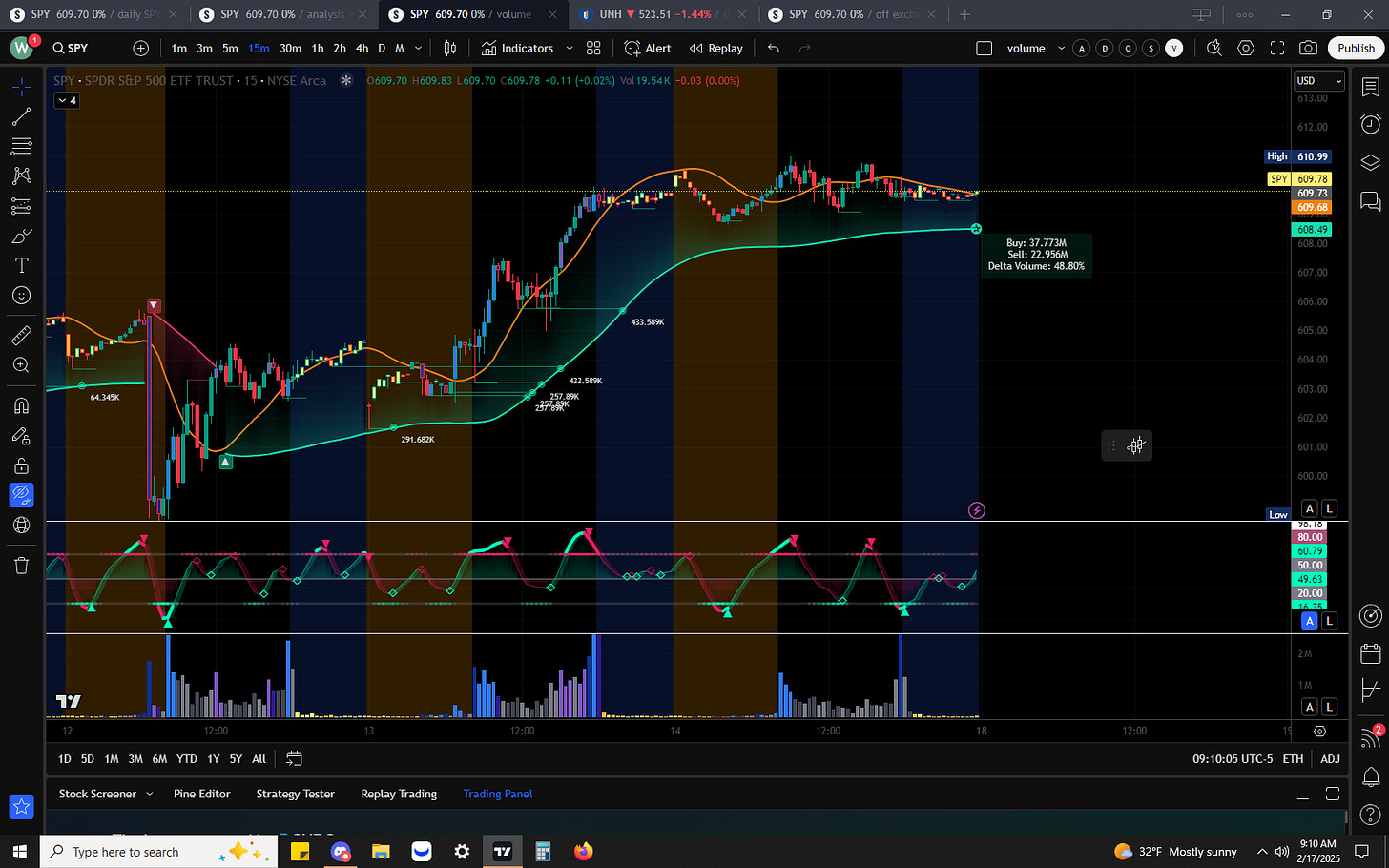
Task: Open the object tree globe icon
Action: [21, 526]
